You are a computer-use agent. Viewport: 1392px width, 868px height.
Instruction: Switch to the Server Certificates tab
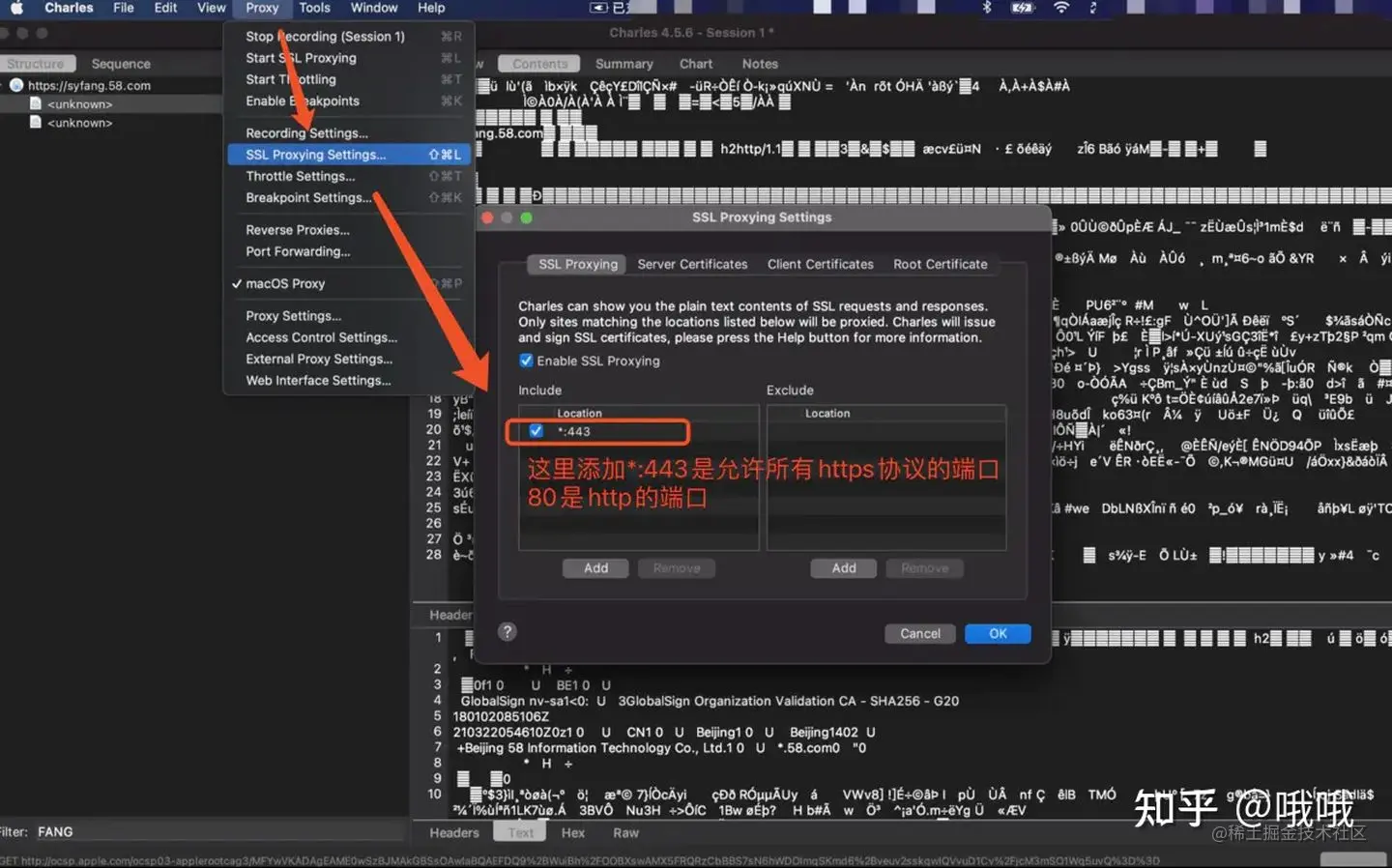coord(692,264)
